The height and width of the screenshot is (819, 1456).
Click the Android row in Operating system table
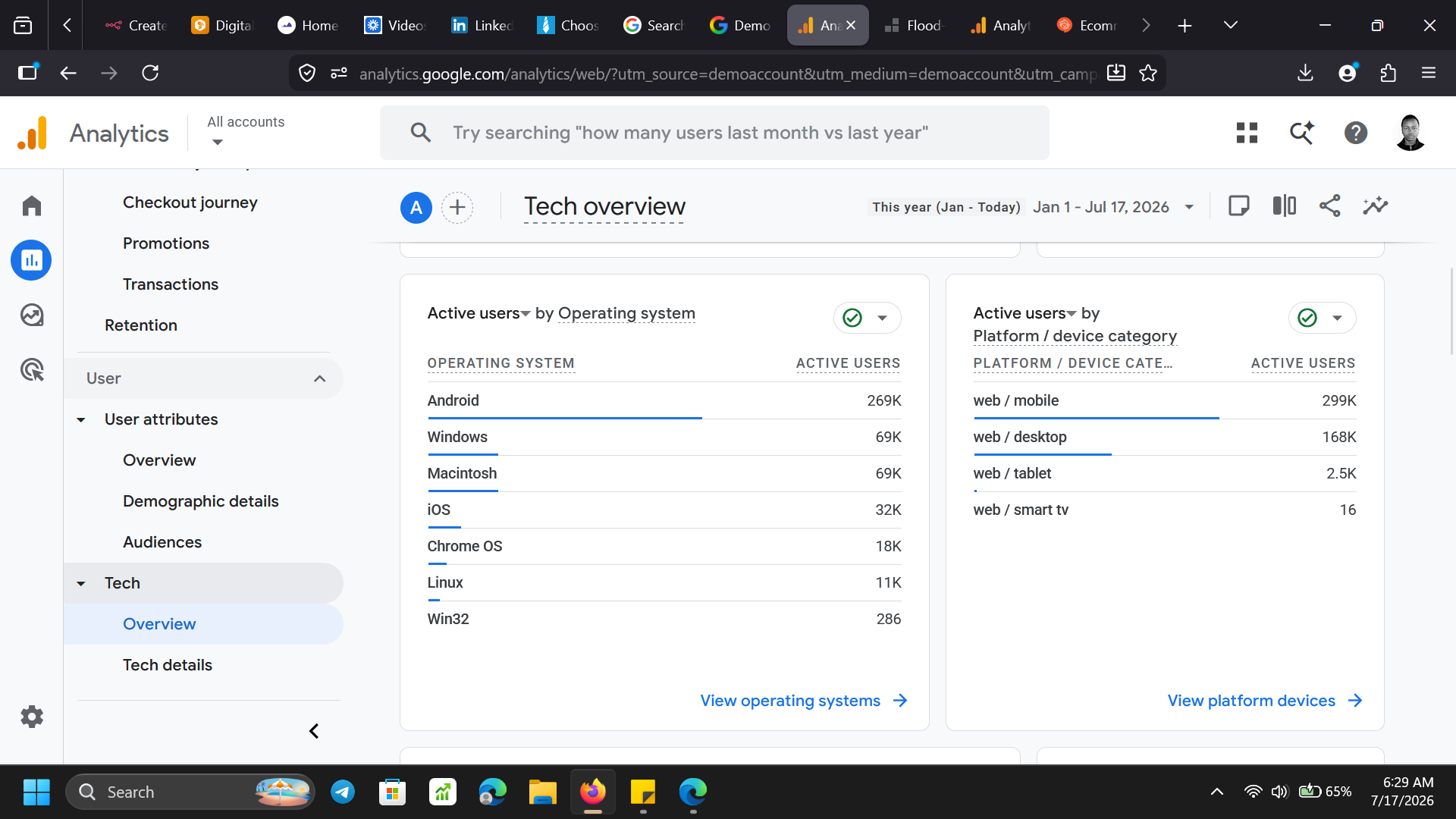664,400
